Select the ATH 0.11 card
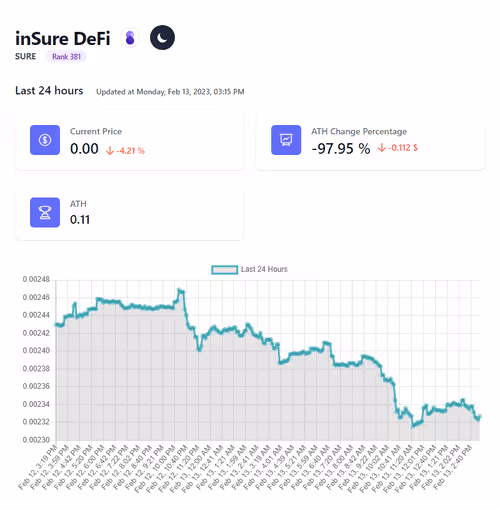This screenshot has height=510, width=500. coord(129,215)
